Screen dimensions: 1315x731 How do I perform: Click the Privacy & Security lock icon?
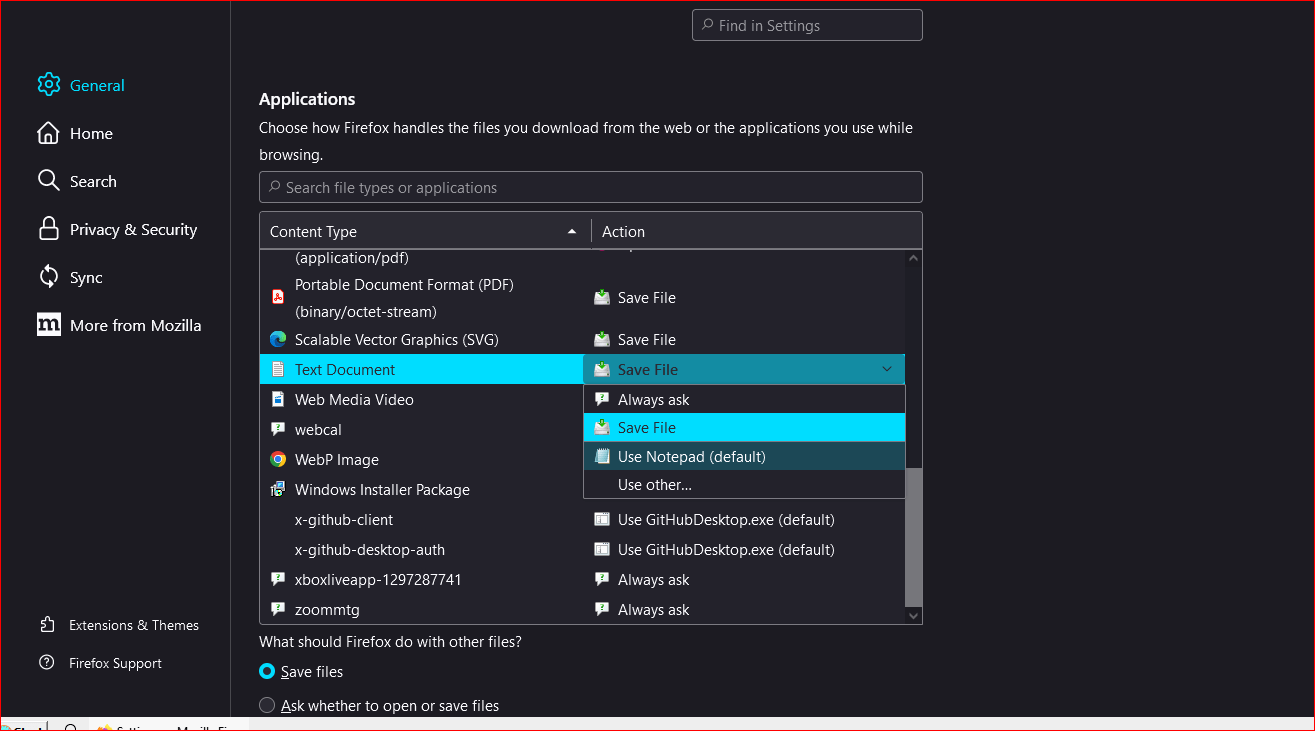point(48,229)
